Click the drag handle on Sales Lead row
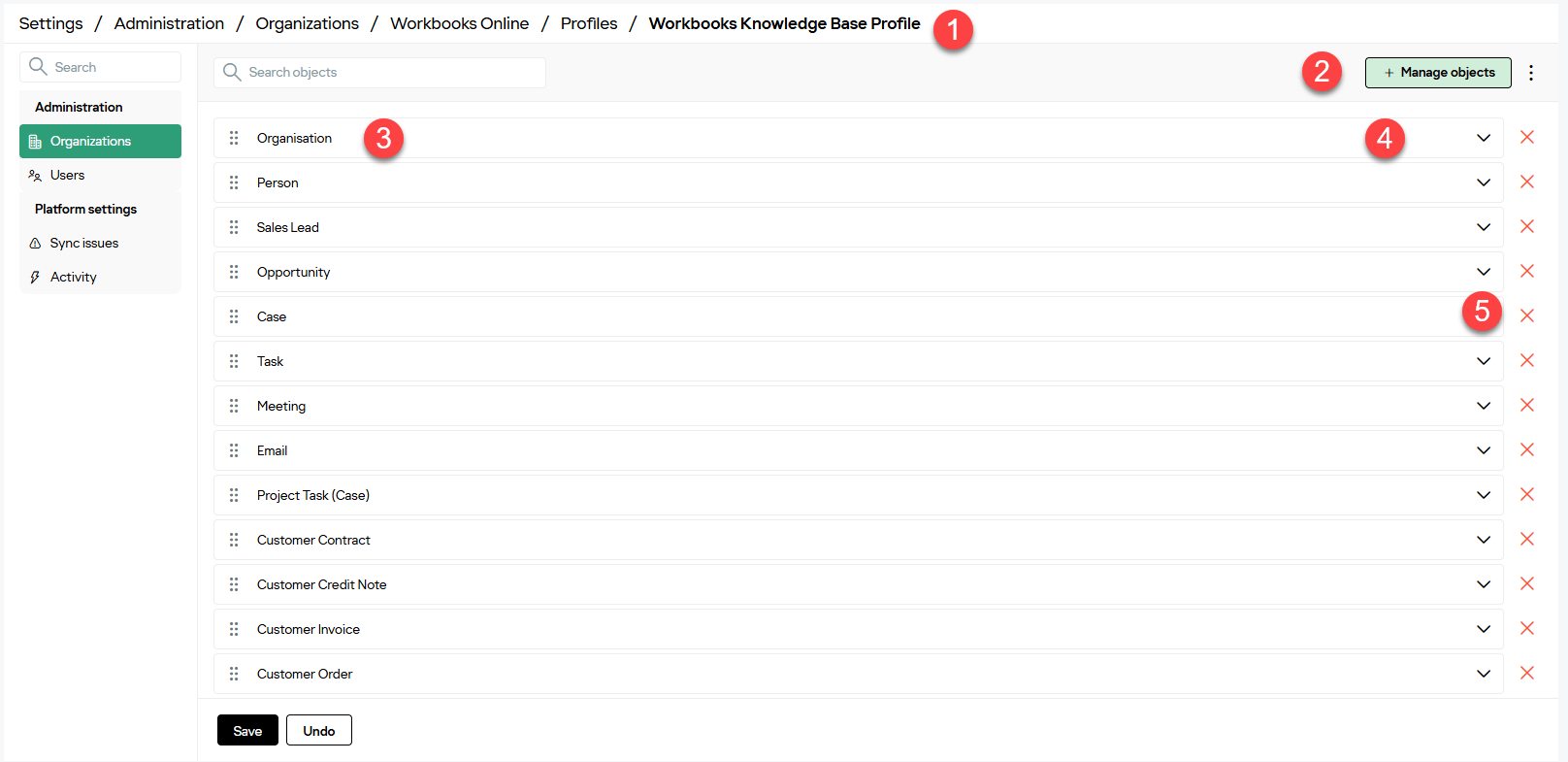 point(234,227)
